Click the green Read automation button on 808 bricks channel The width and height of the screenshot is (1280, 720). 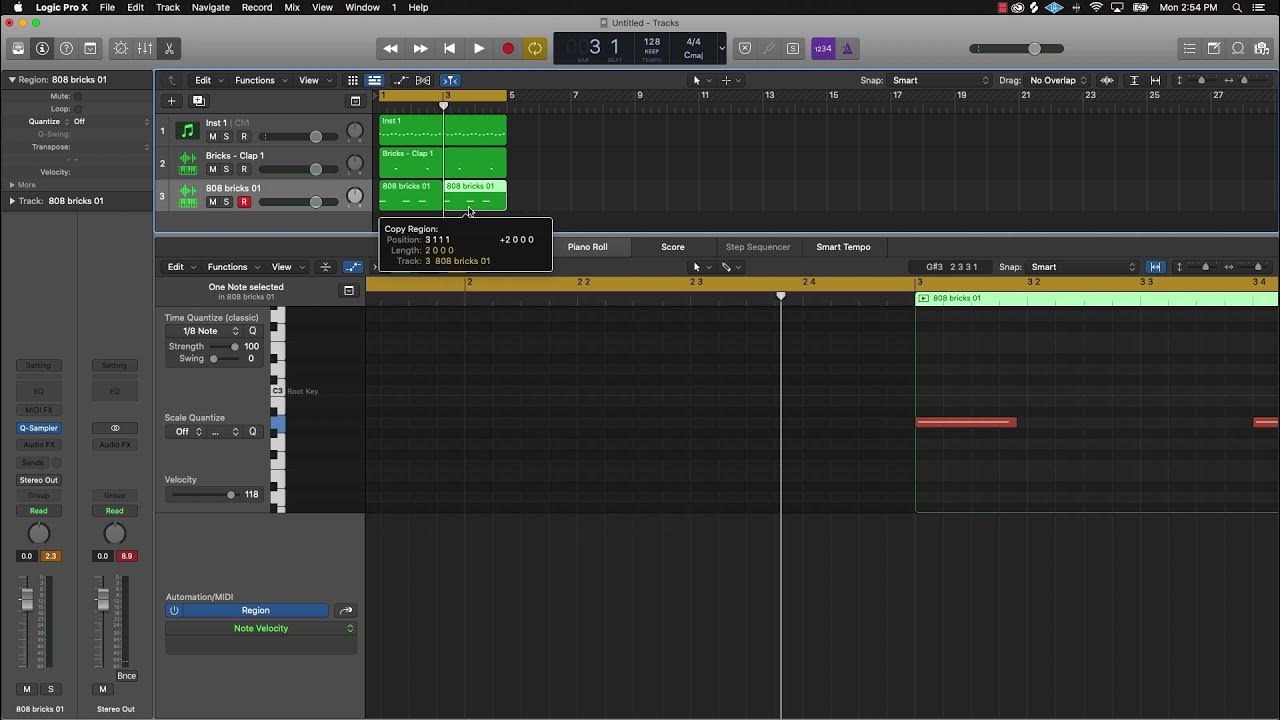(x=39, y=511)
